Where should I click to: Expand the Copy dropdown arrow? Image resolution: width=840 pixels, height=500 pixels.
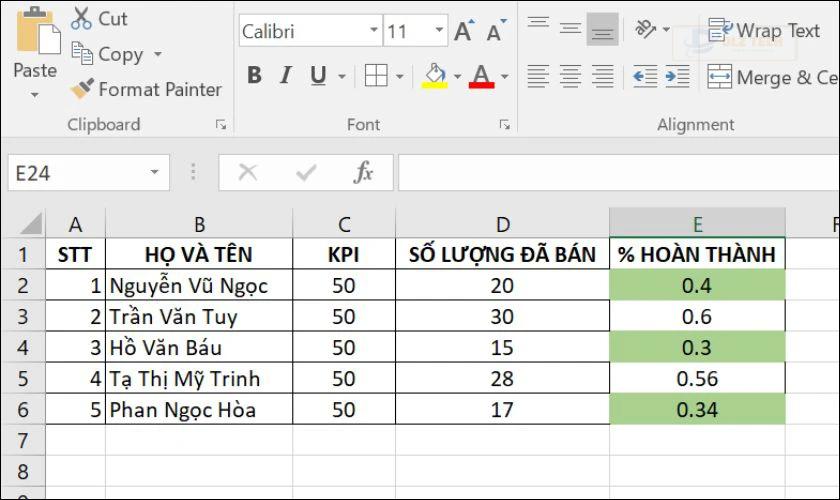click(x=158, y=54)
